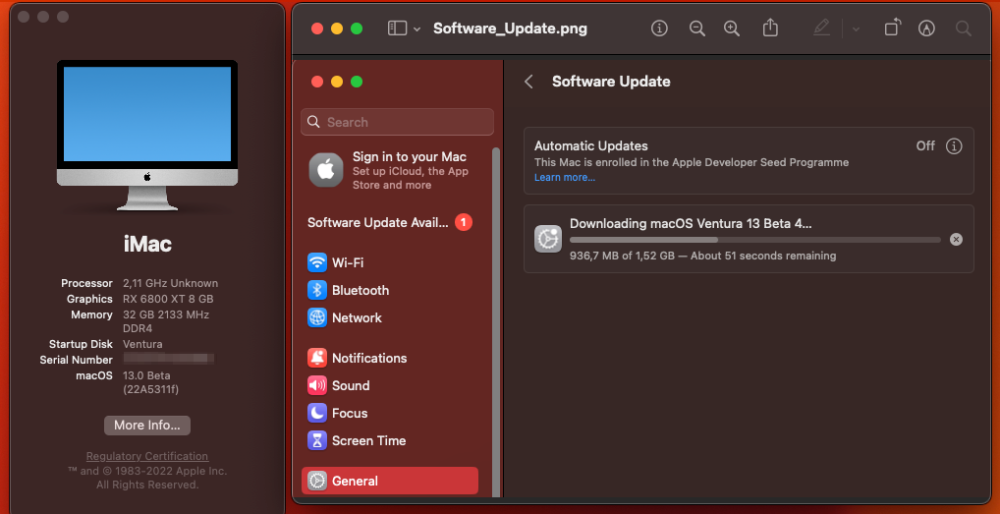This screenshot has height=514, width=1000.
Task: Click the Software Update page heading
Action: coord(611,82)
